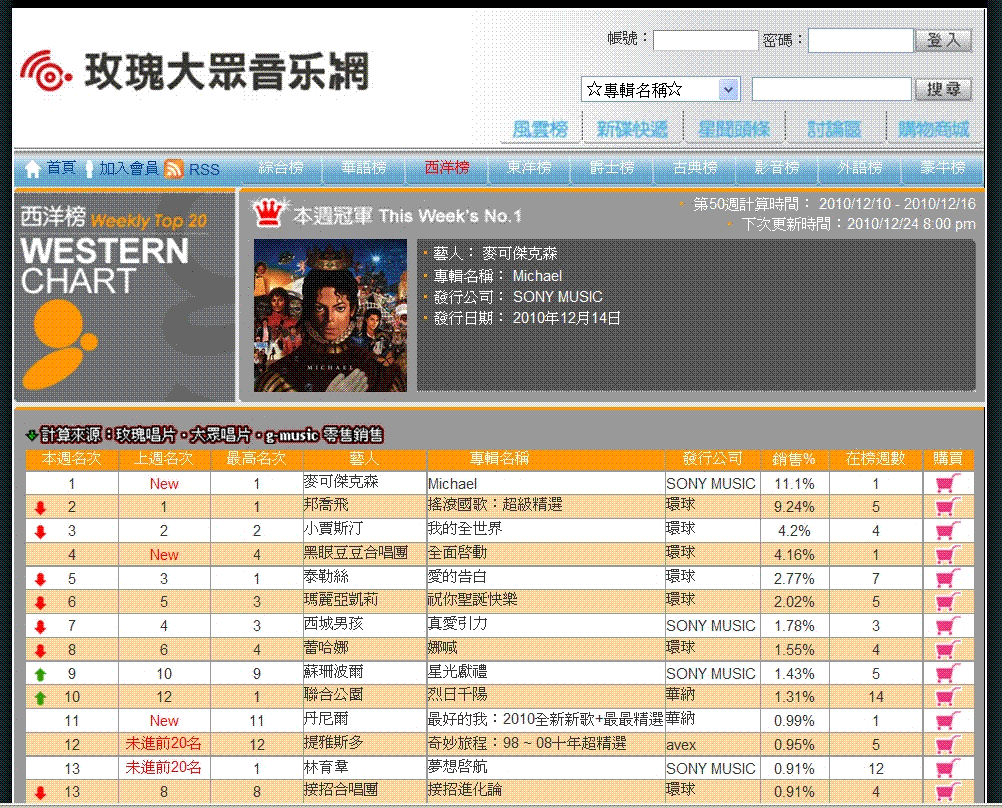Click artist name 林育羣
Image resolution: width=1002 pixels, height=808 pixels.
pos(326,766)
